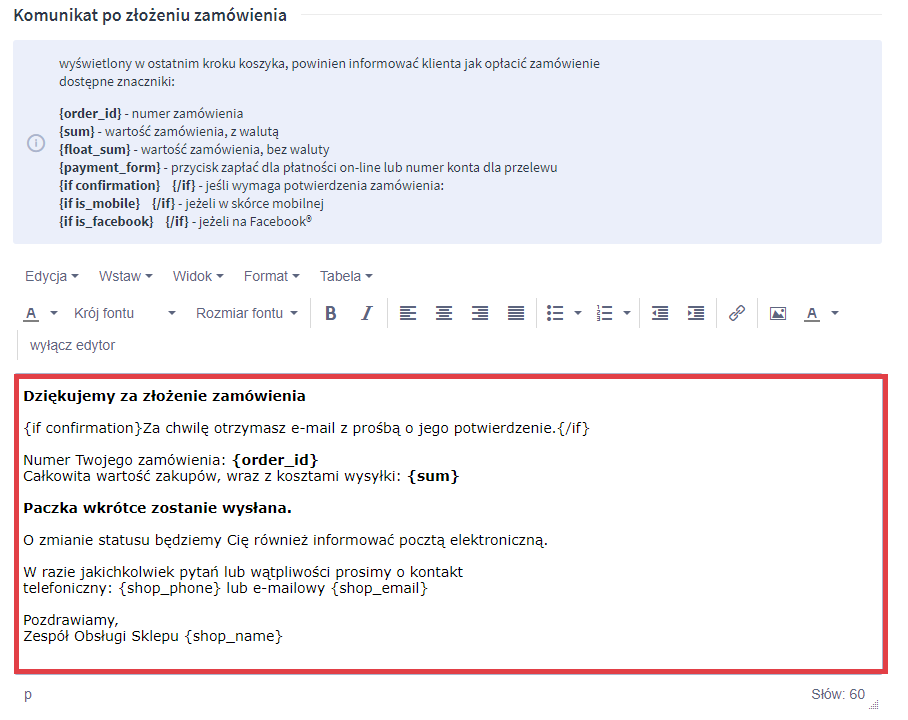Image resolution: width=908 pixels, height=720 pixels.
Task: Decrease indent of paragraph
Action: (660, 313)
